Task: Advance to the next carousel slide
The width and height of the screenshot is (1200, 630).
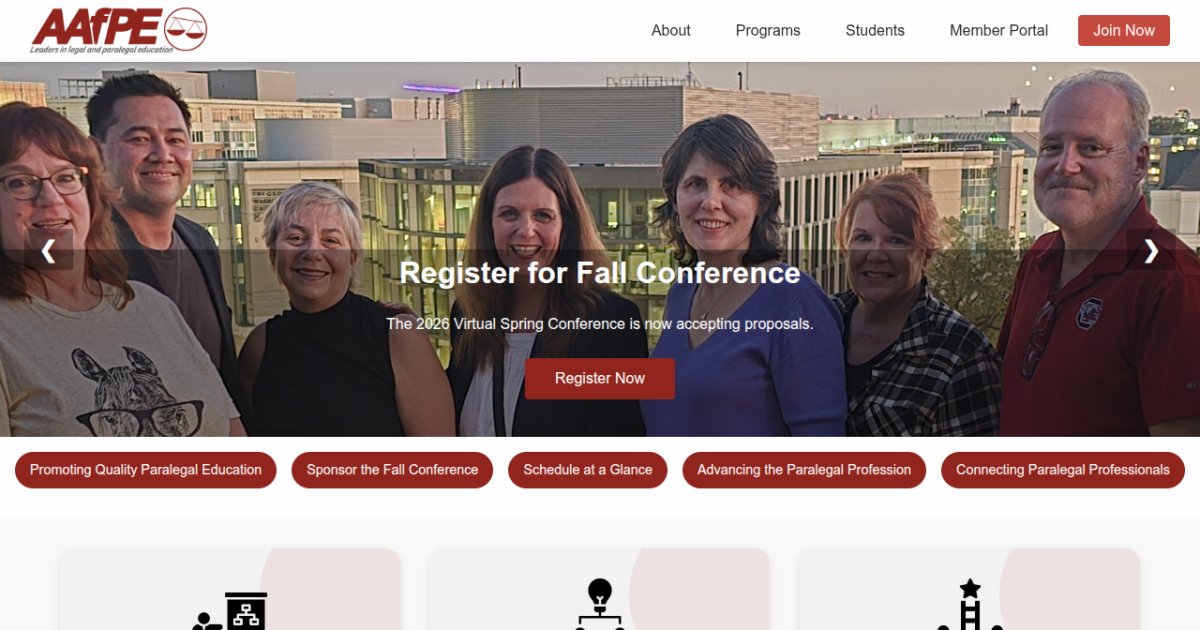Action: [1151, 250]
